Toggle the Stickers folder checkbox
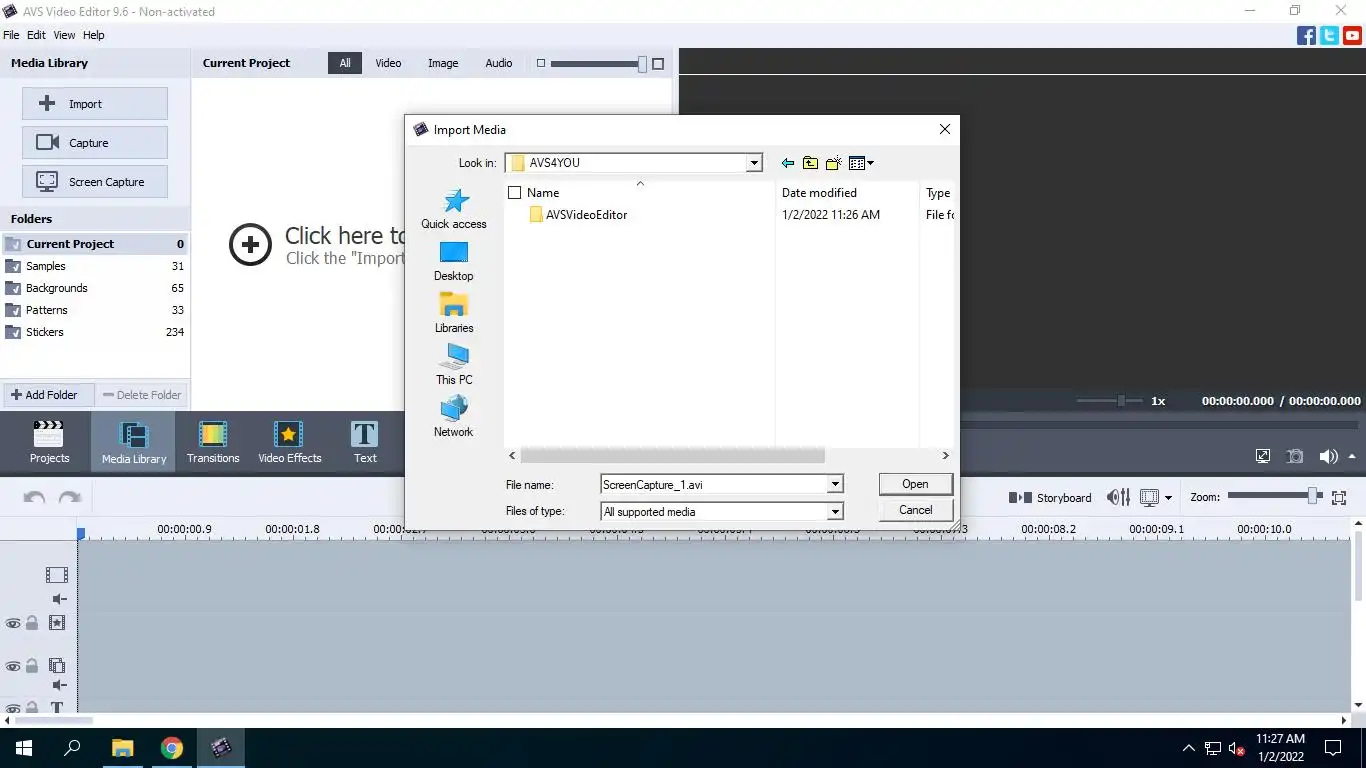Viewport: 1366px width, 768px height. pyautogui.click(x=13, y=332)
